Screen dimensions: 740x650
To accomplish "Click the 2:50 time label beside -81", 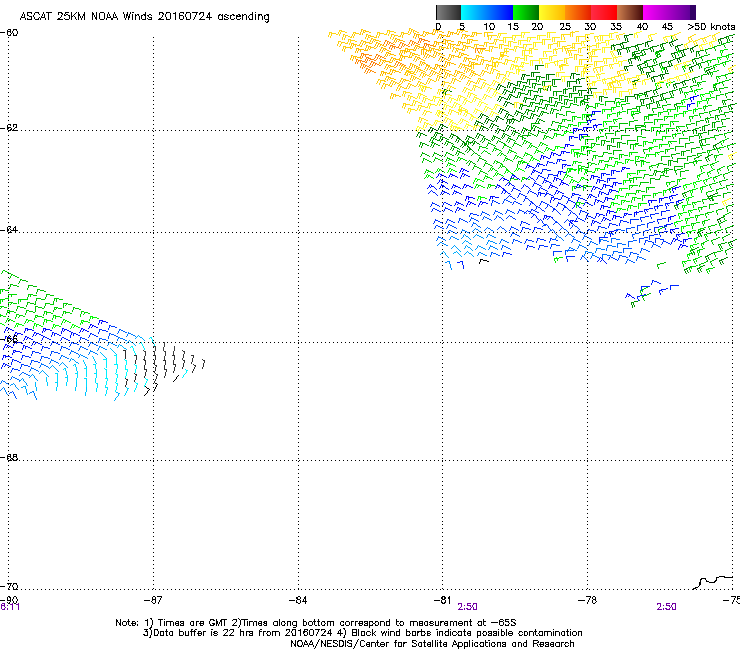I will pyautogui.click(x=467, y=607).
